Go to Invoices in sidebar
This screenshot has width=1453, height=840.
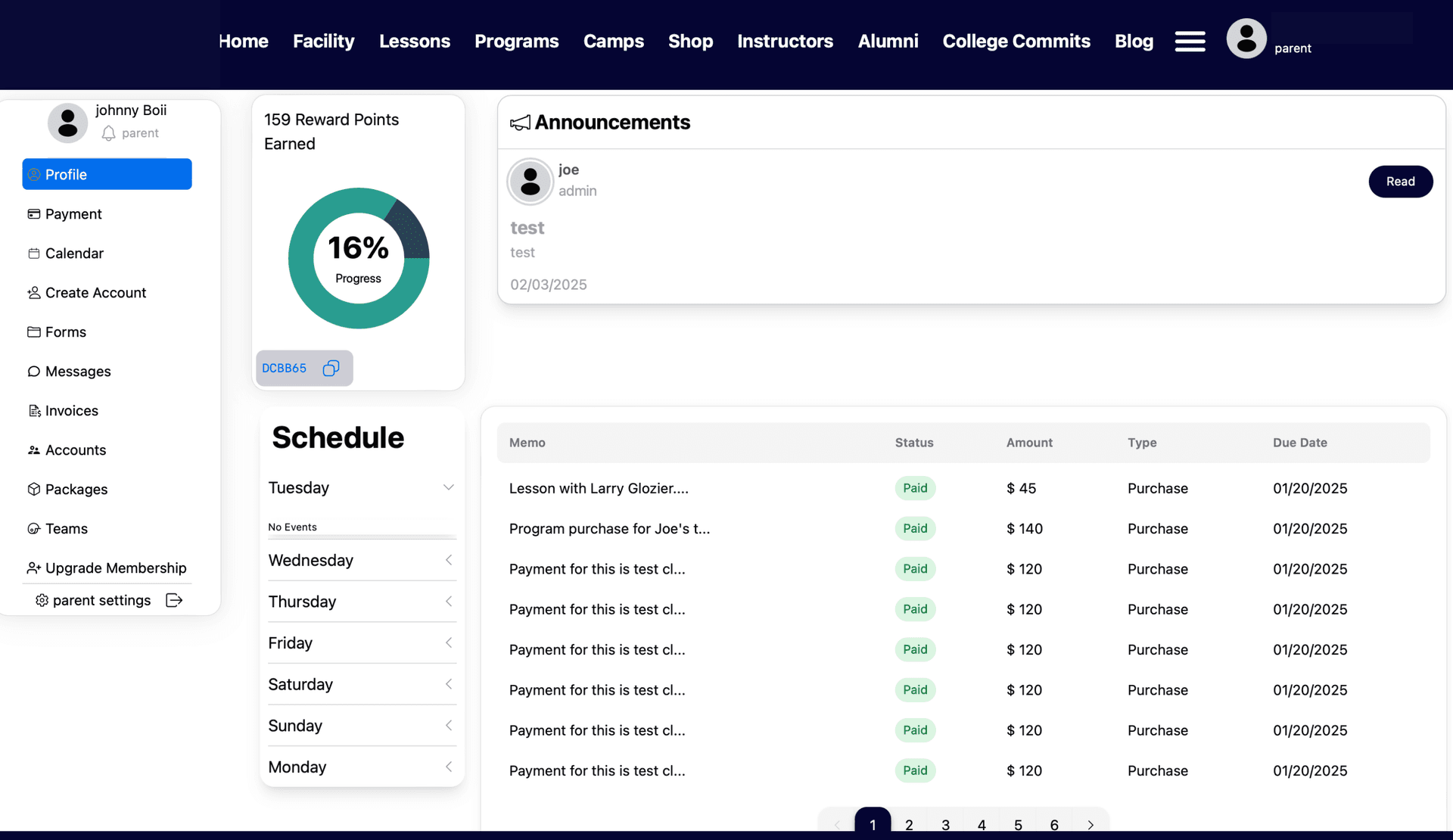click(x=71, y=411)
